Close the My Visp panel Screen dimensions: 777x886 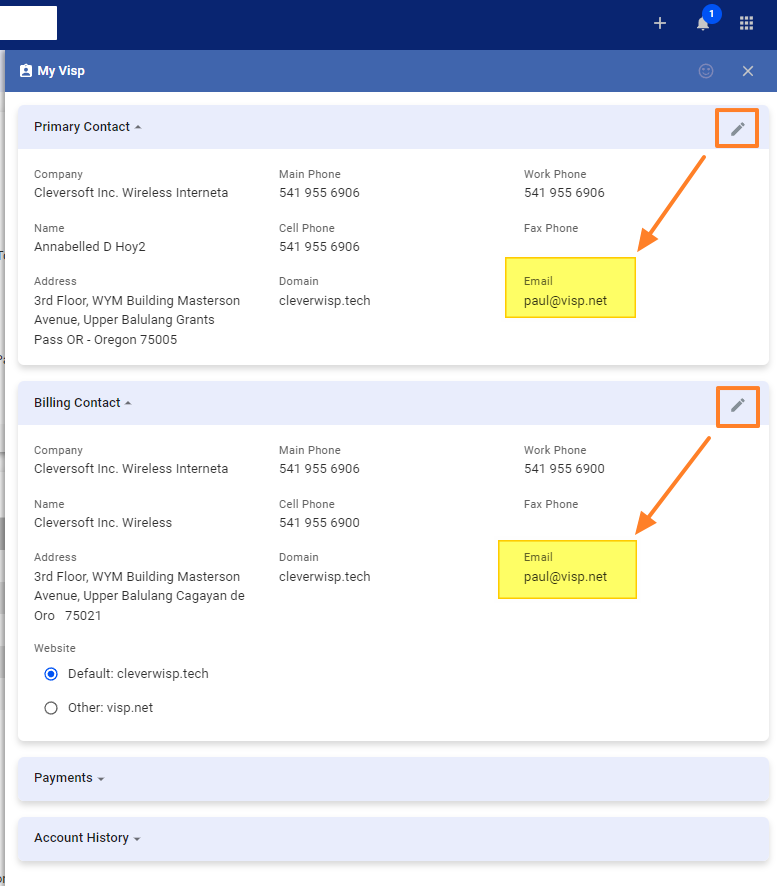click(748, 71)
